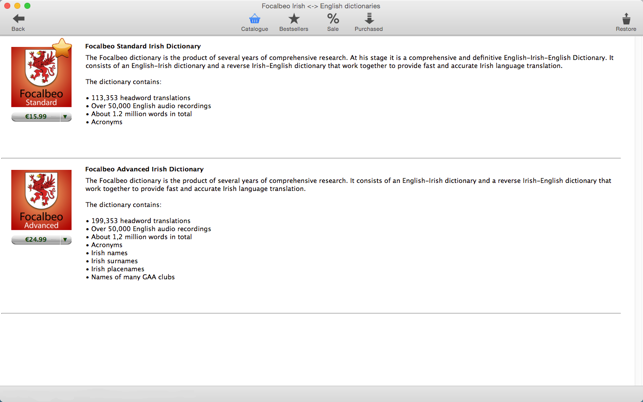Close the window with the red button
This screenshot has width=643, height=402.
coord(7,6)
